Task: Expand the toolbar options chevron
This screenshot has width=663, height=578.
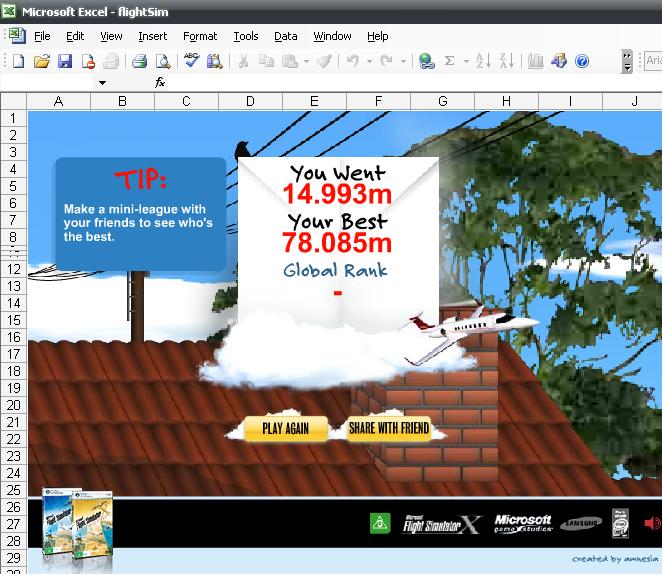Action: coord(627,61)
